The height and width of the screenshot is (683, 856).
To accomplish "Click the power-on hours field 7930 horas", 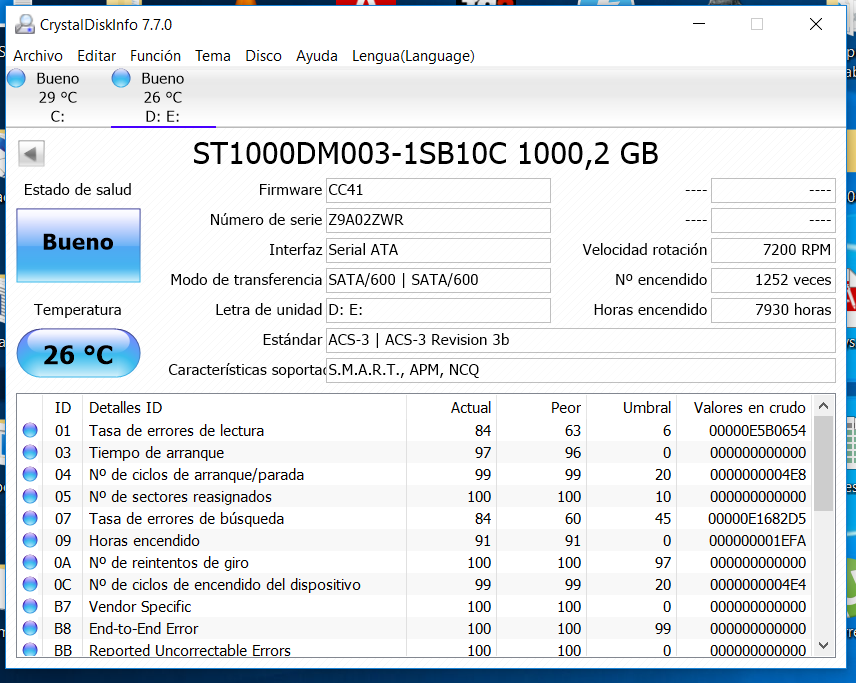I will tap(773, 310).
